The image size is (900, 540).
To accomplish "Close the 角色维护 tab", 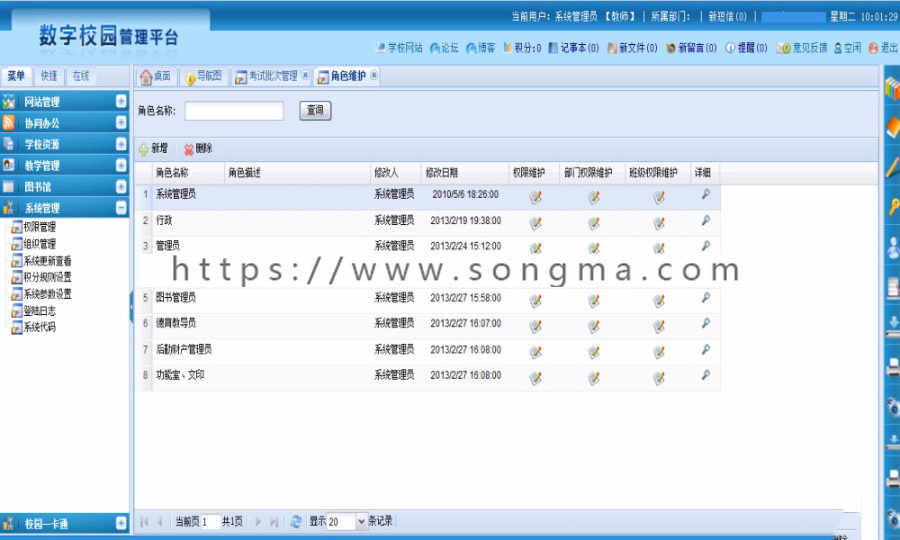I will pos(374,75).
